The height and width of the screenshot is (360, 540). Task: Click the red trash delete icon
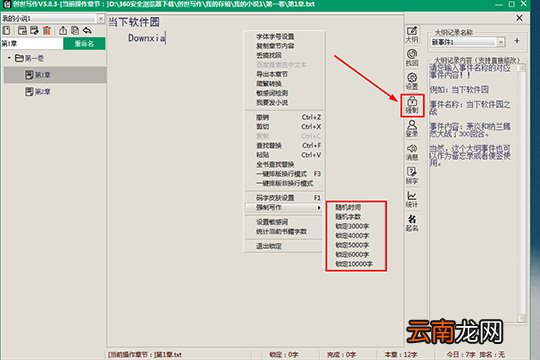coord(47,31)
